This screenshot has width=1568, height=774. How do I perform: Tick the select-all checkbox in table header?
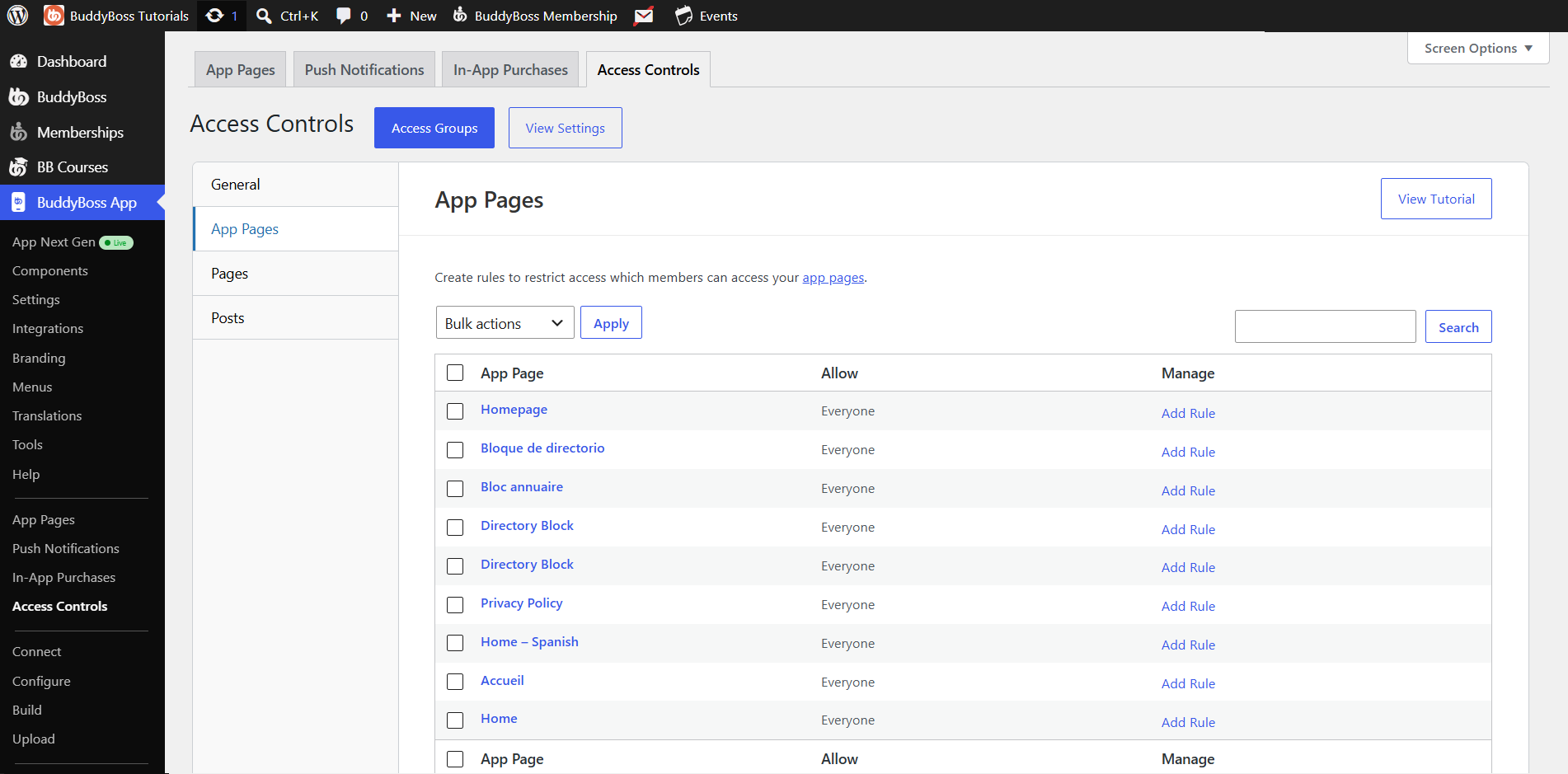(455, 373)
